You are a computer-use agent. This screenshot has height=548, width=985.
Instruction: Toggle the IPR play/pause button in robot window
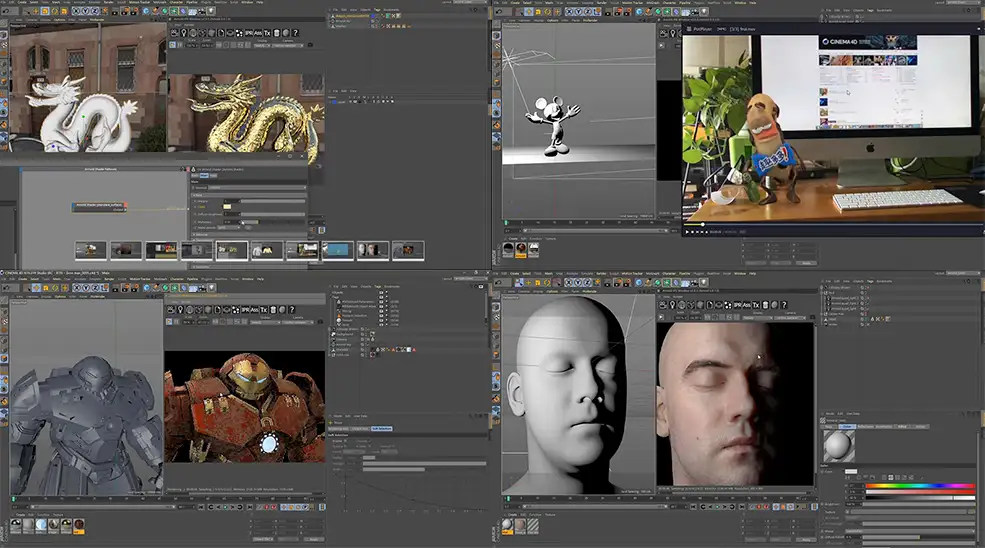(169, 322)
